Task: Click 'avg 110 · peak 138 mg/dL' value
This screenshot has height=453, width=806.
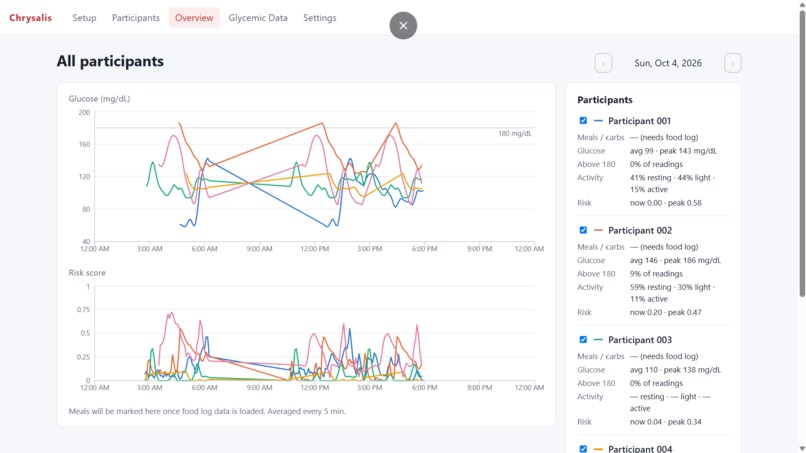Action: click(x=675, y=370)
